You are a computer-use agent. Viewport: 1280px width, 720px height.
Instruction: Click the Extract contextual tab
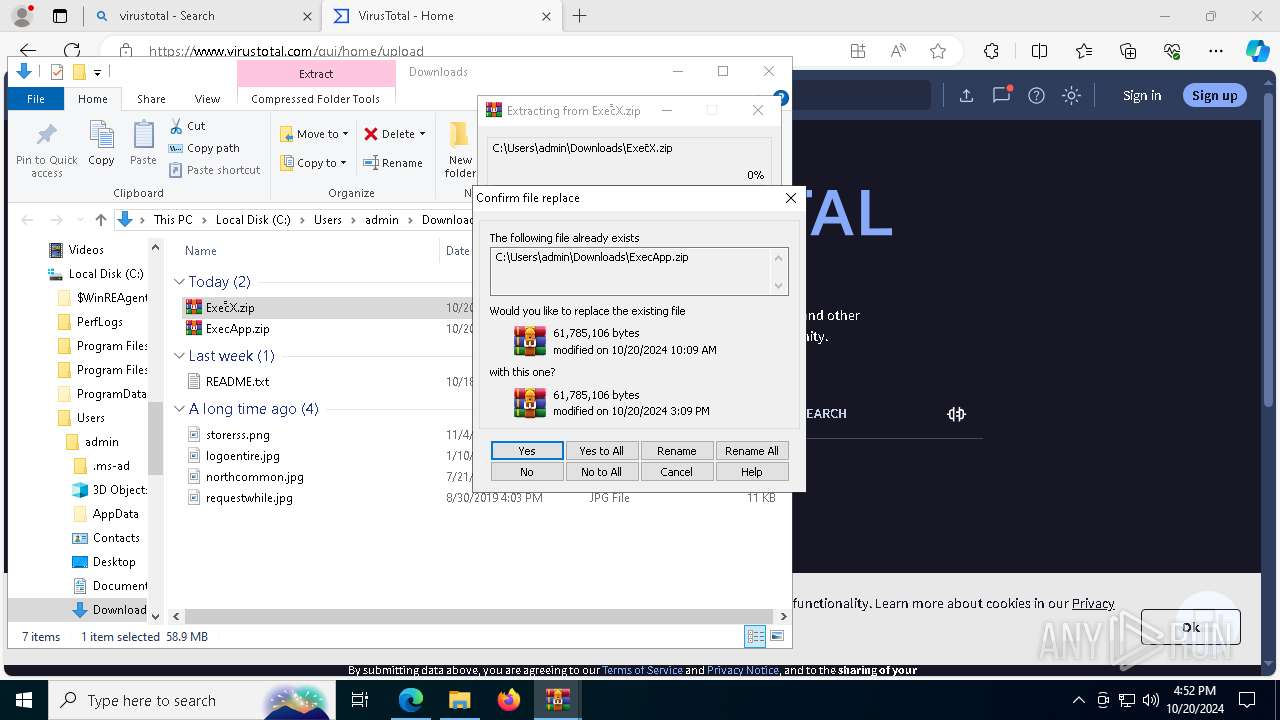[x=316, y=74]
